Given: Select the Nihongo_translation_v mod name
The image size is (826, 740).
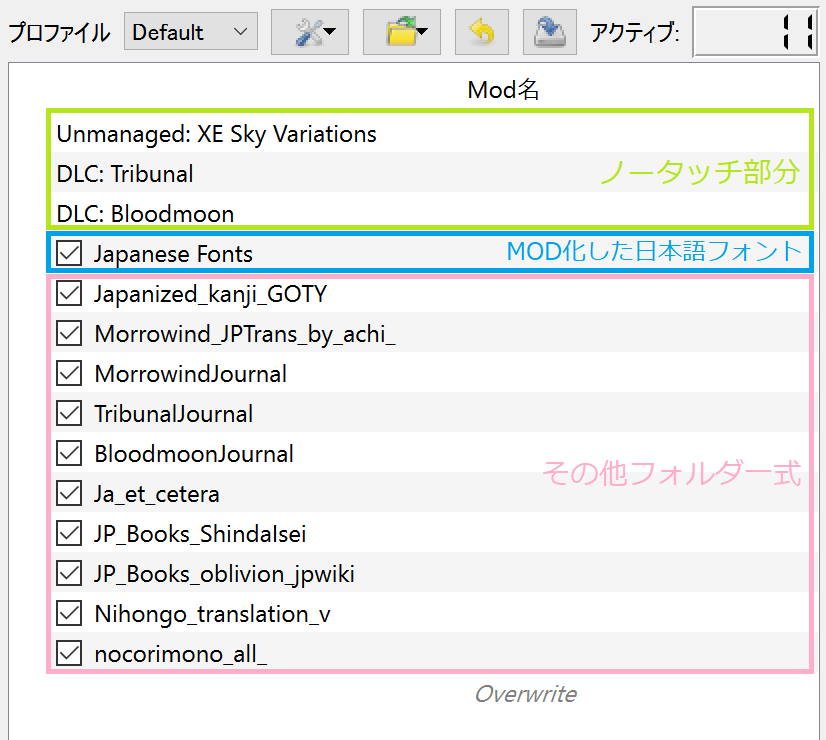Looking at the screenshot, I should tap(212, 614).
